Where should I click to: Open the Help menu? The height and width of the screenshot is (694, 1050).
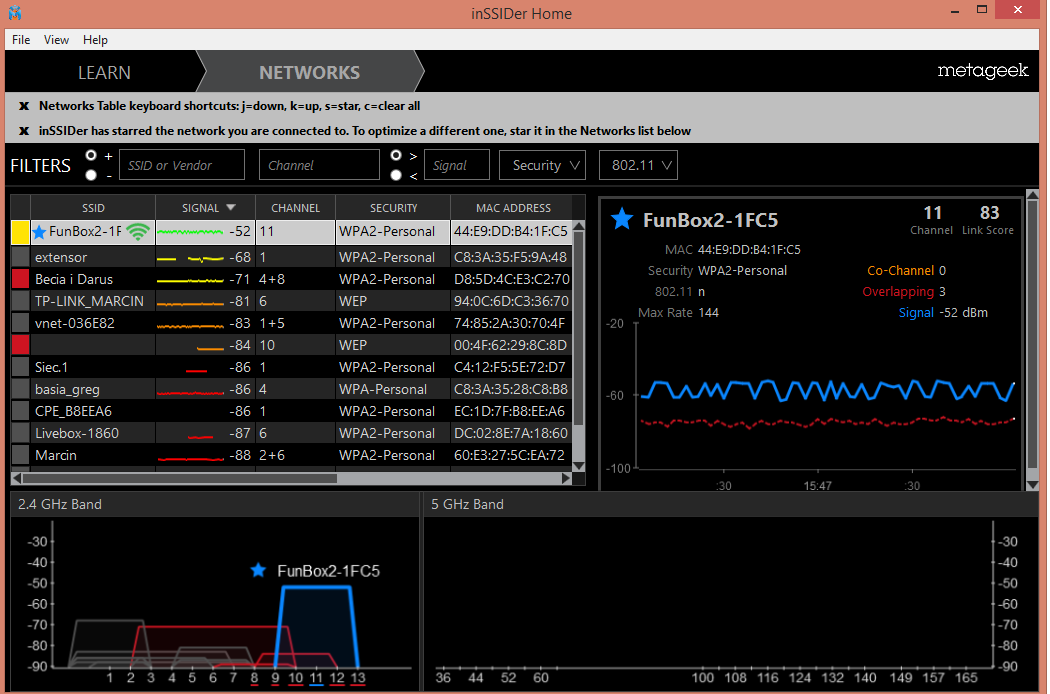click(95, 40)
